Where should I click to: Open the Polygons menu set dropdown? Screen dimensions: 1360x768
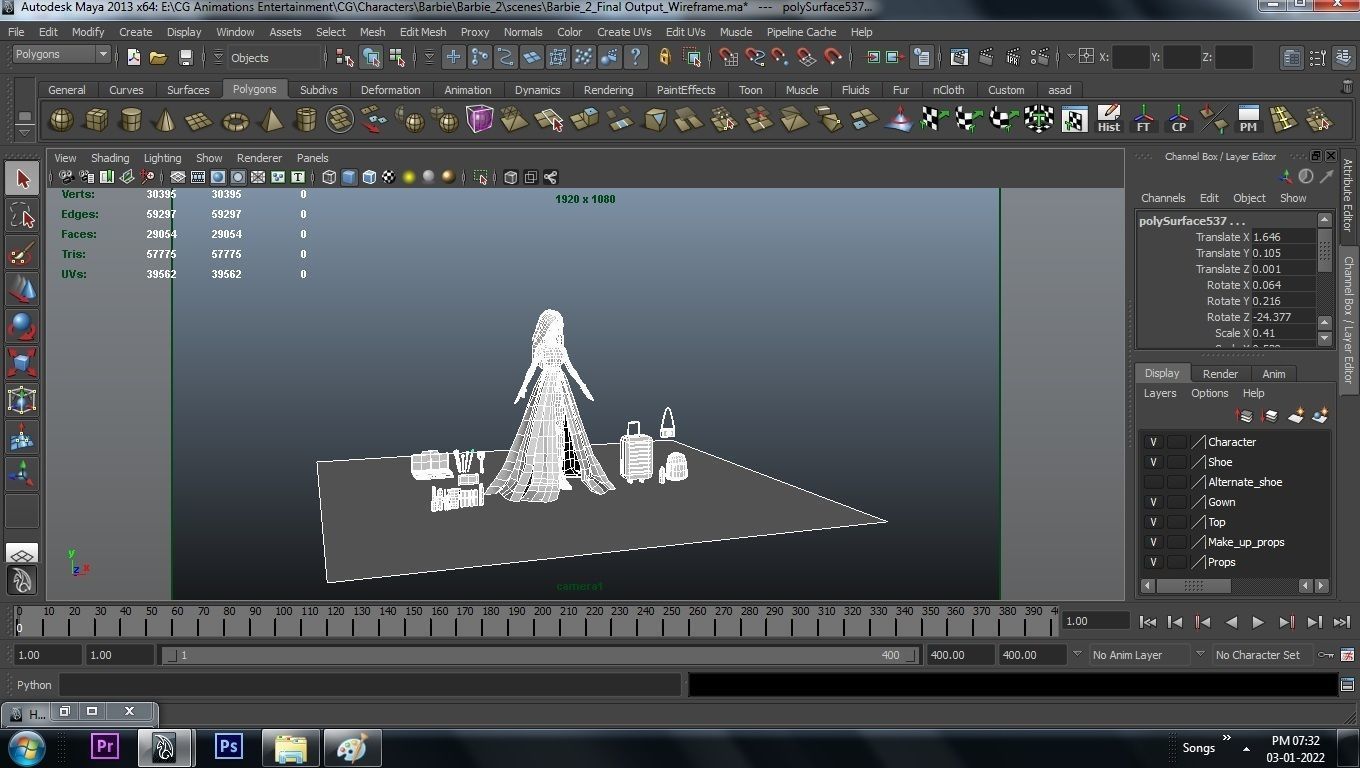[61, 54]
